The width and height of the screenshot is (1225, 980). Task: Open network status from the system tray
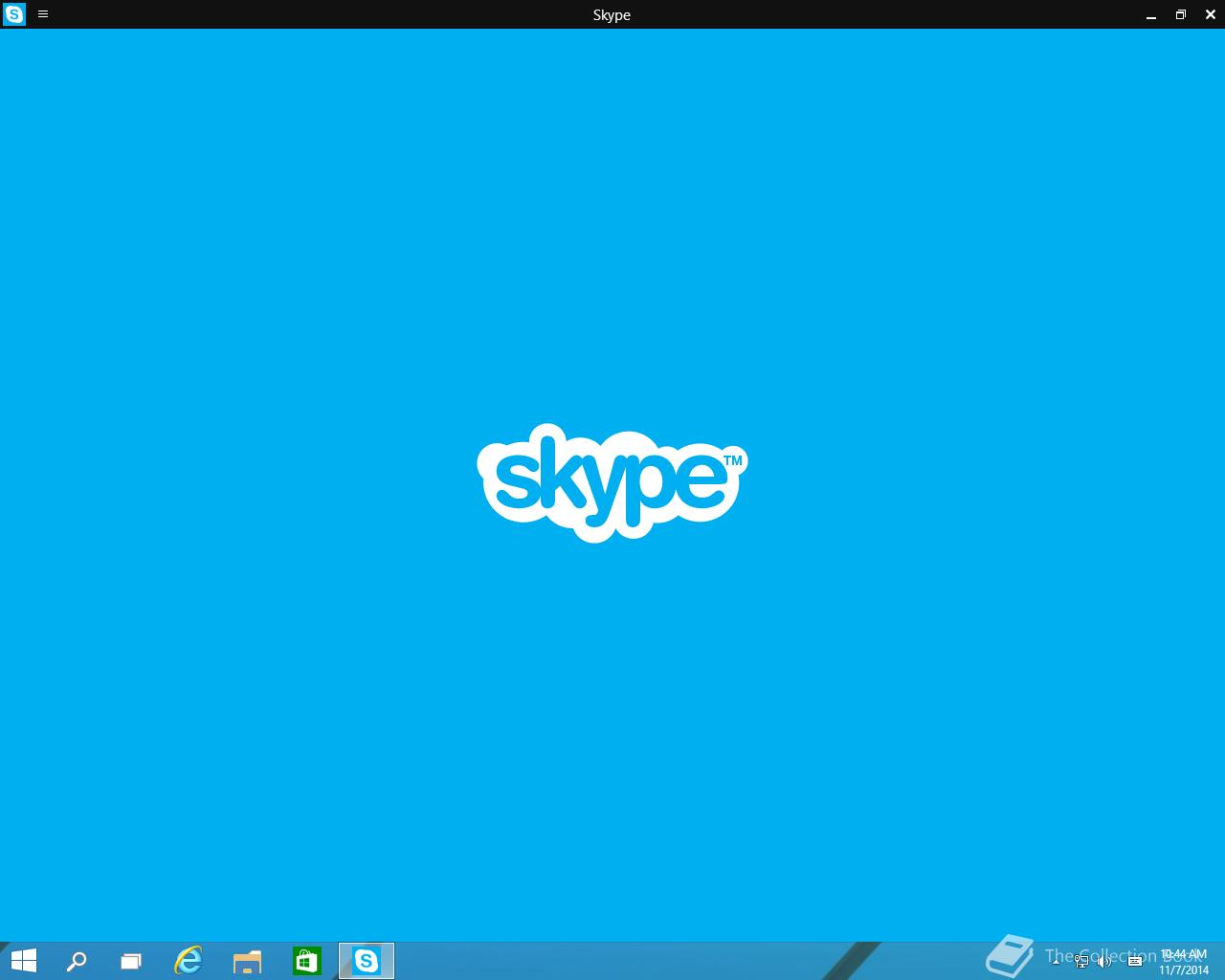point(1081,961)
